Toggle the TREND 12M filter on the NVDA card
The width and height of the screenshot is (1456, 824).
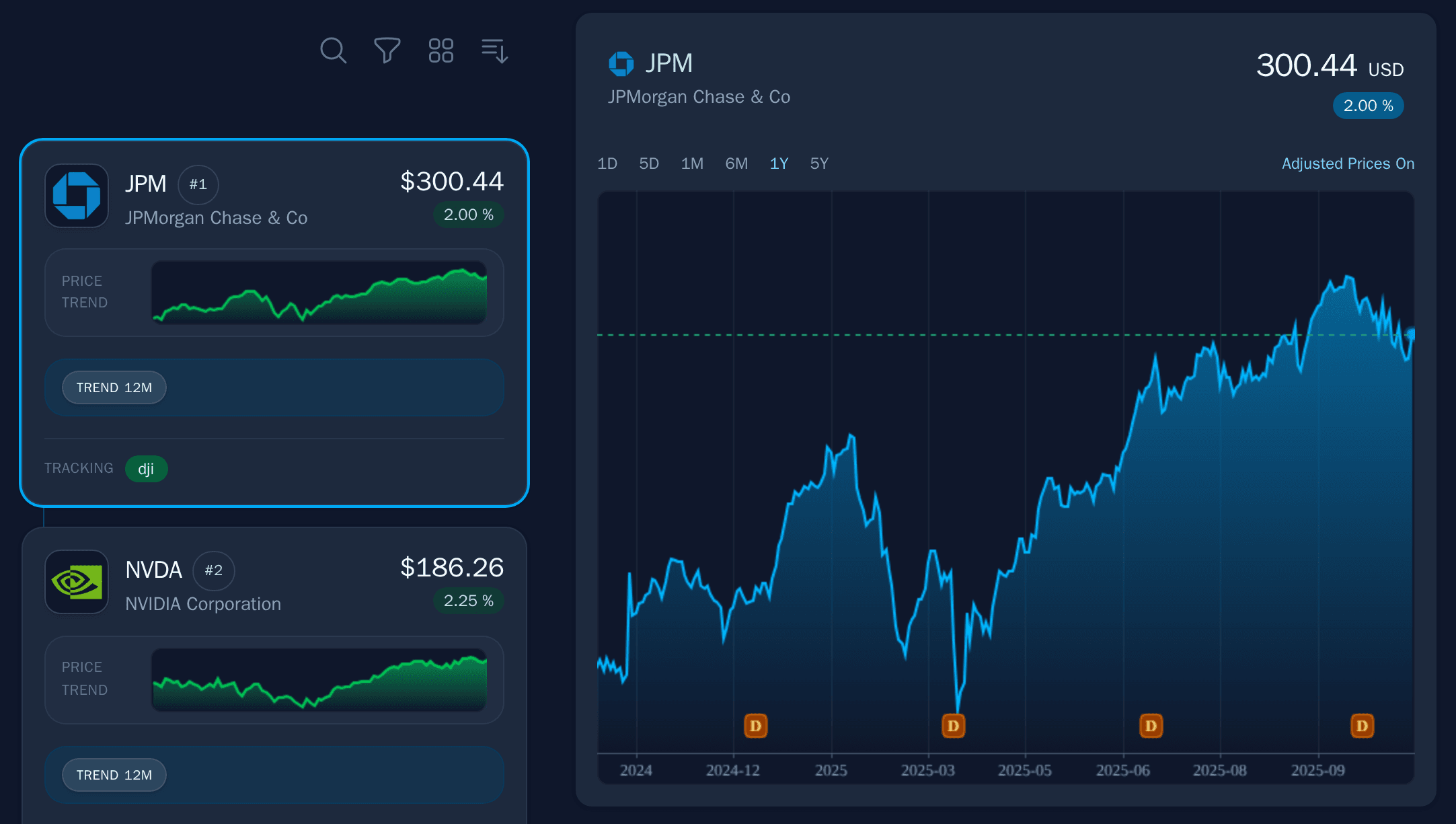click(x=114, y=774)
